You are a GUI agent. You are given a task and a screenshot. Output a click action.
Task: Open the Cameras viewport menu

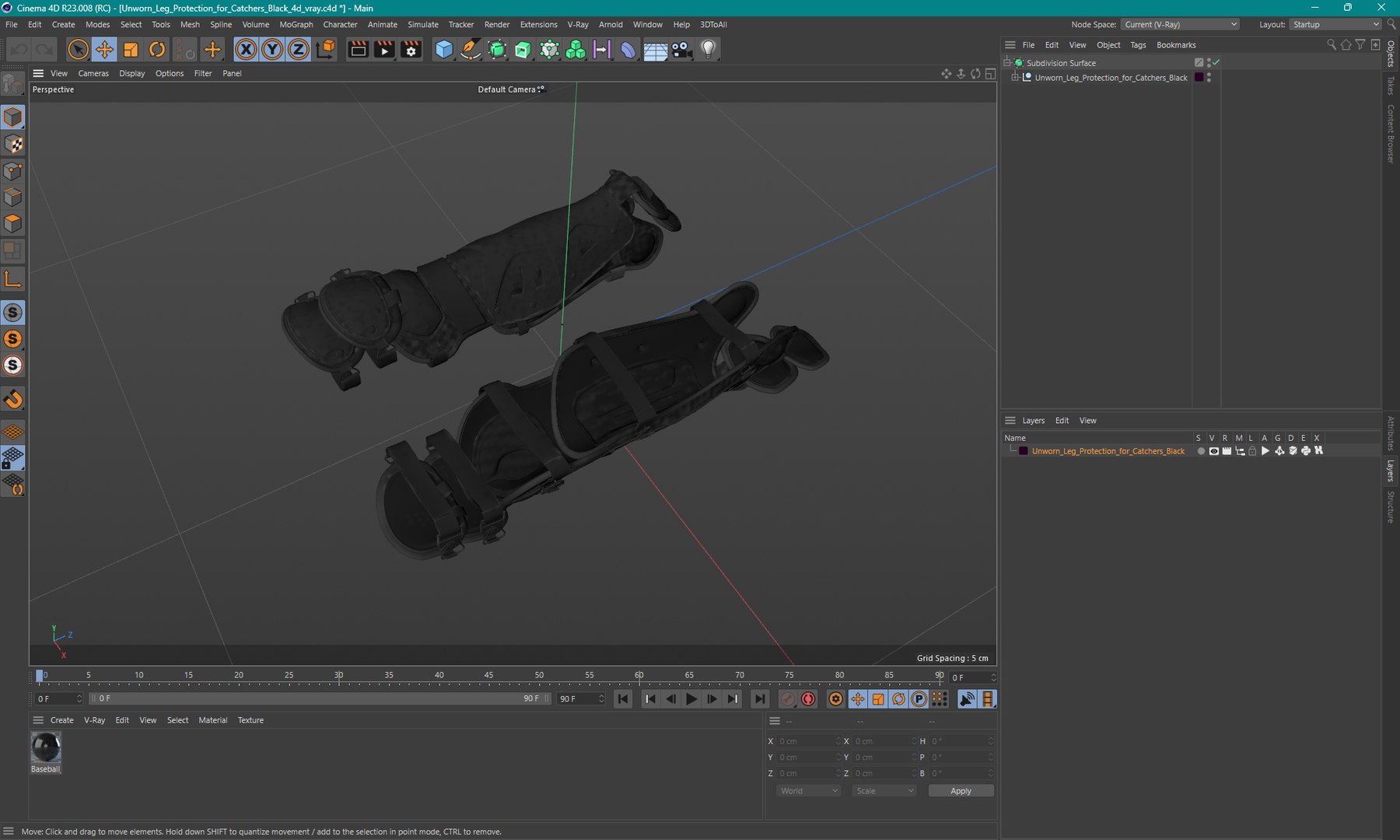coord(93,73)
